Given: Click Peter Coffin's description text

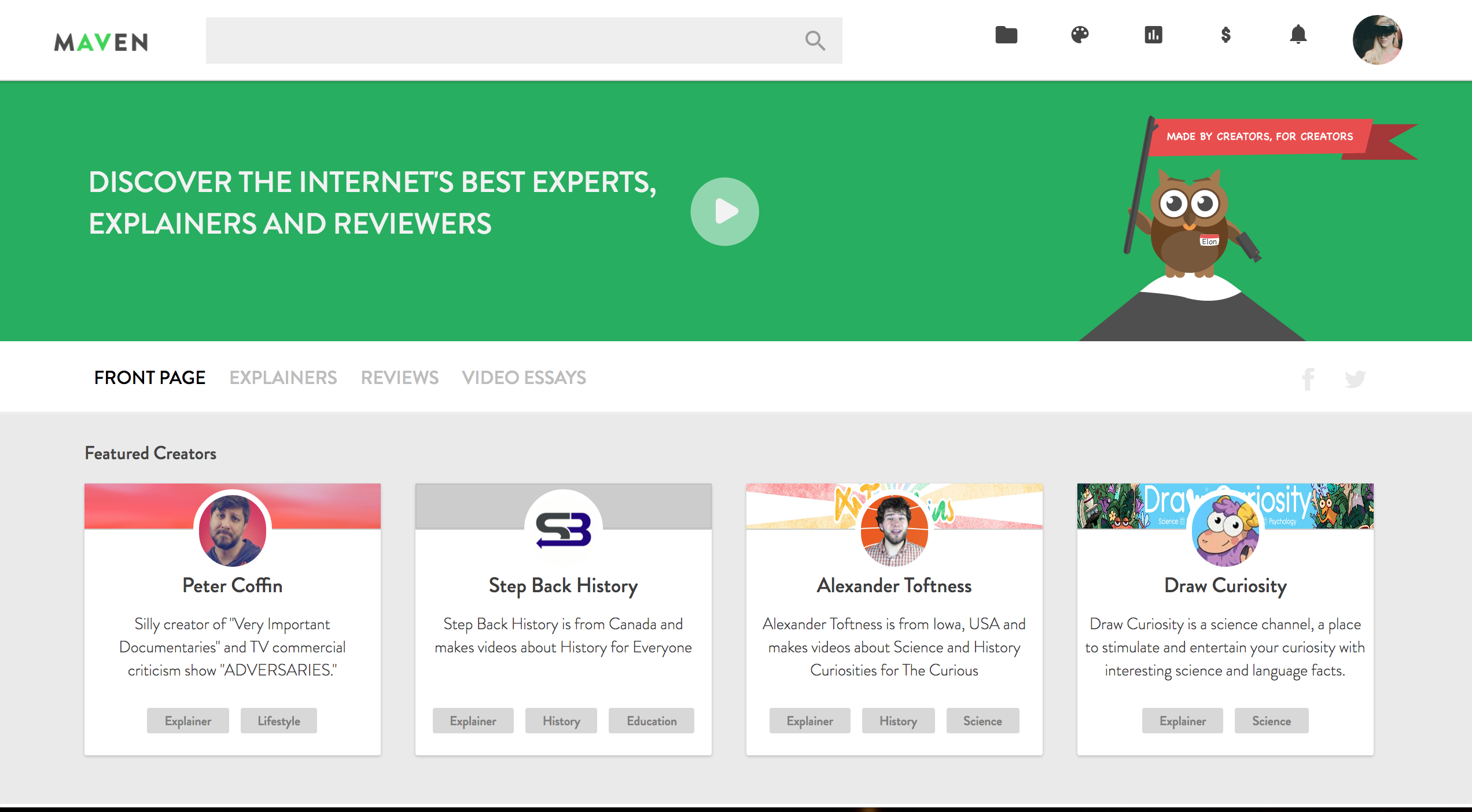Looking at the screenshot, I should click(233, 647).
